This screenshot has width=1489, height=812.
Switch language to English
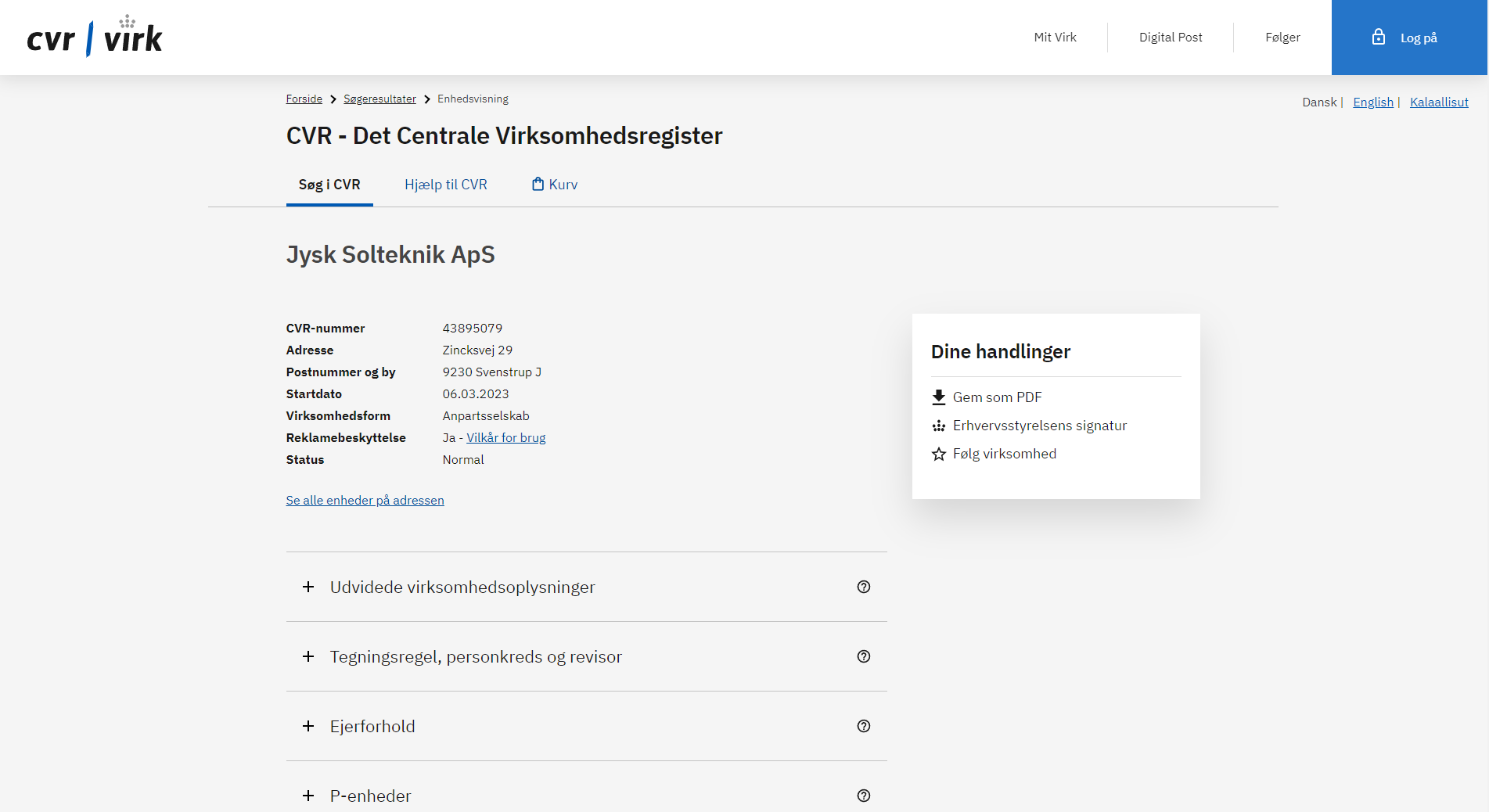(1373, 102)
